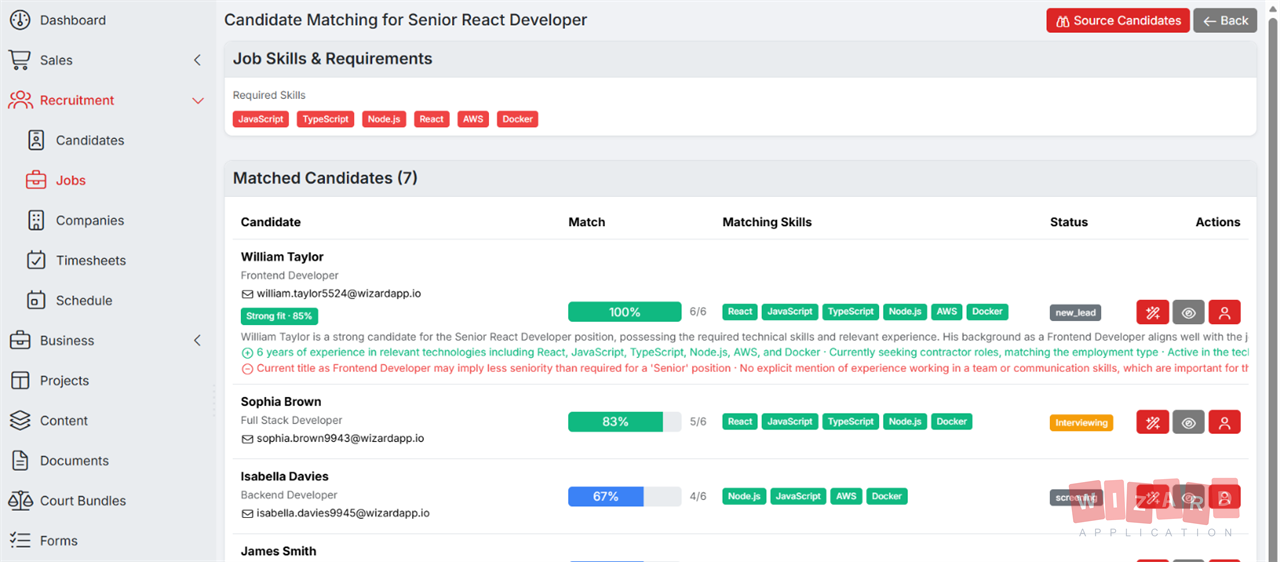This screenshot has height=562, width=1280.
Task: Click the red Node.js required skill tag
Action: click(385, 119)
